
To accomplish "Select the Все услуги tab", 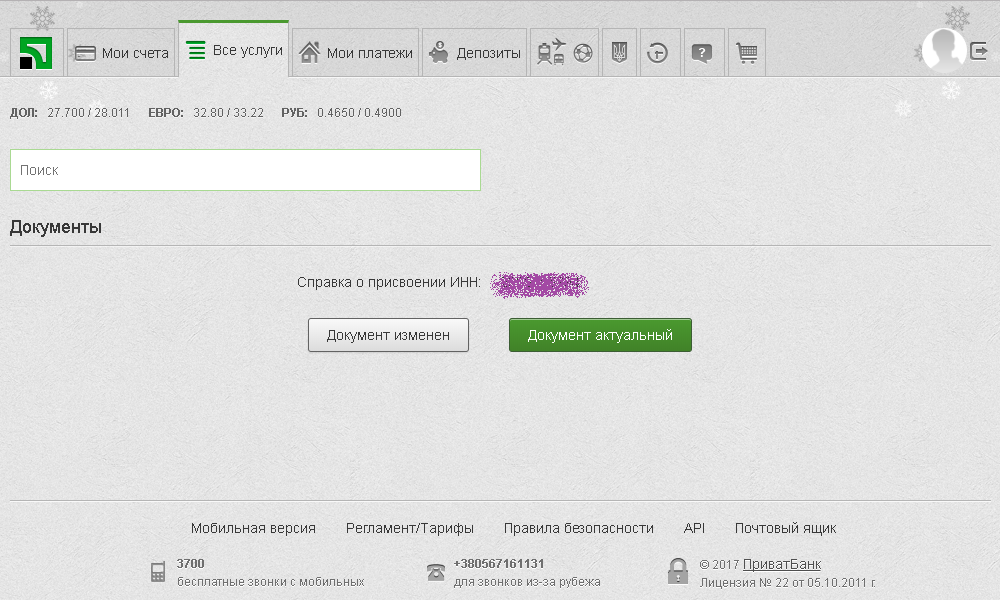I will (233, 50).
